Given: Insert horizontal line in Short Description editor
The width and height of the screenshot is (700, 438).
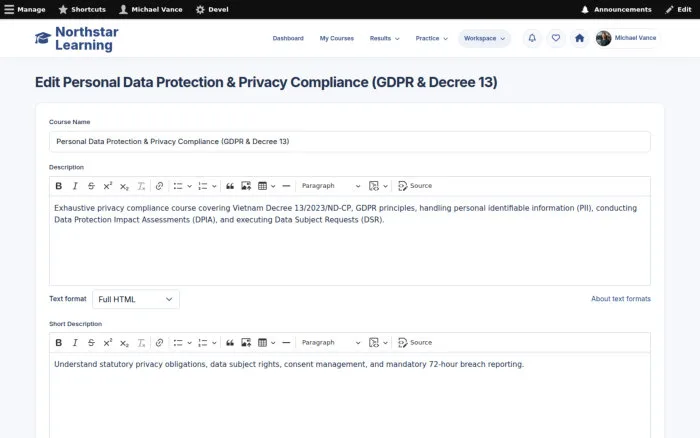Looking at the screenshot, I should click(286, 342).
